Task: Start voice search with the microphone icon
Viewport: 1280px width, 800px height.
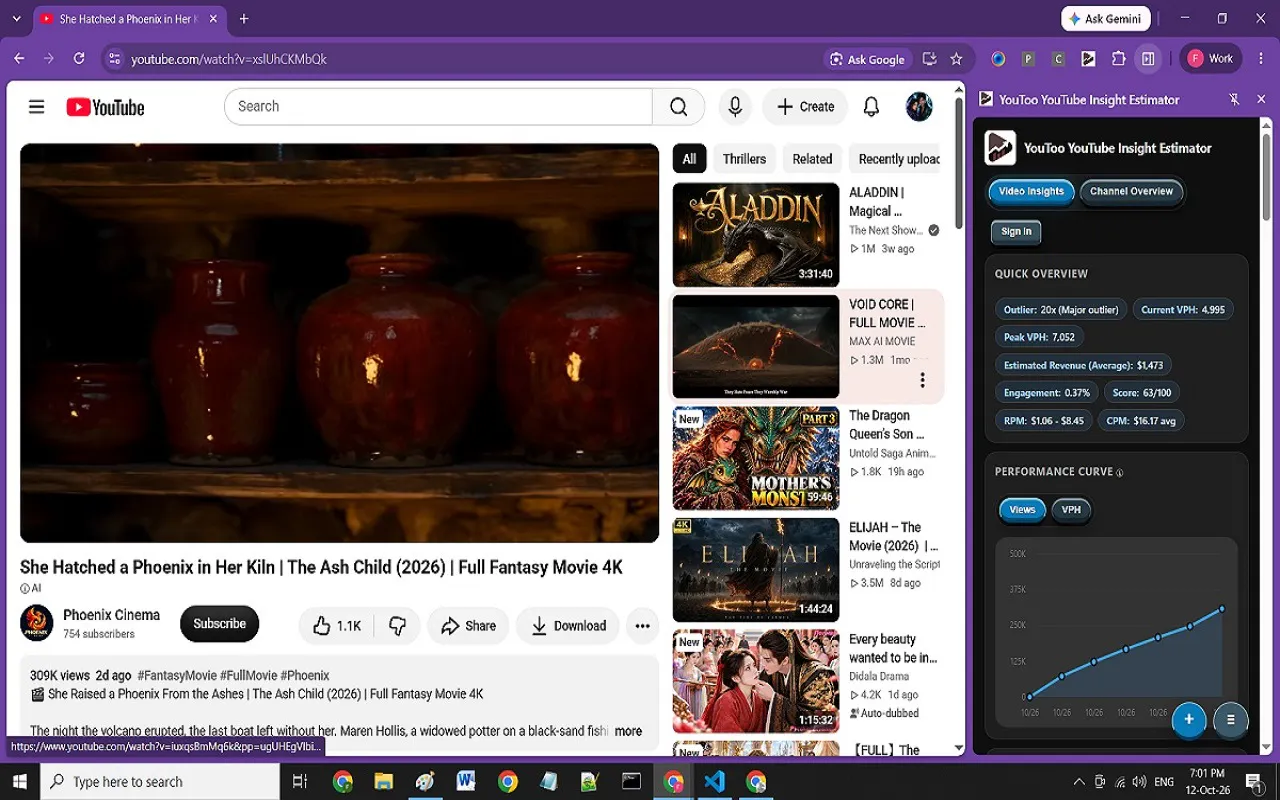Action: tap(735, 107)
